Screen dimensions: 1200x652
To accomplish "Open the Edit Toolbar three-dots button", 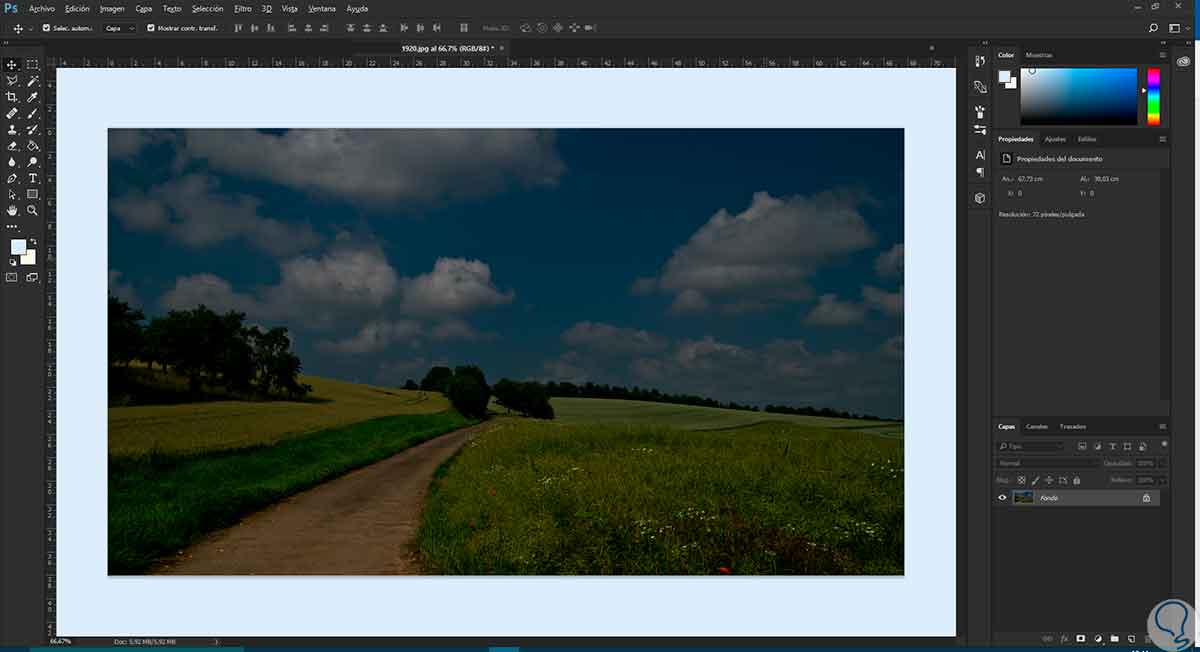I will [12, 227].
